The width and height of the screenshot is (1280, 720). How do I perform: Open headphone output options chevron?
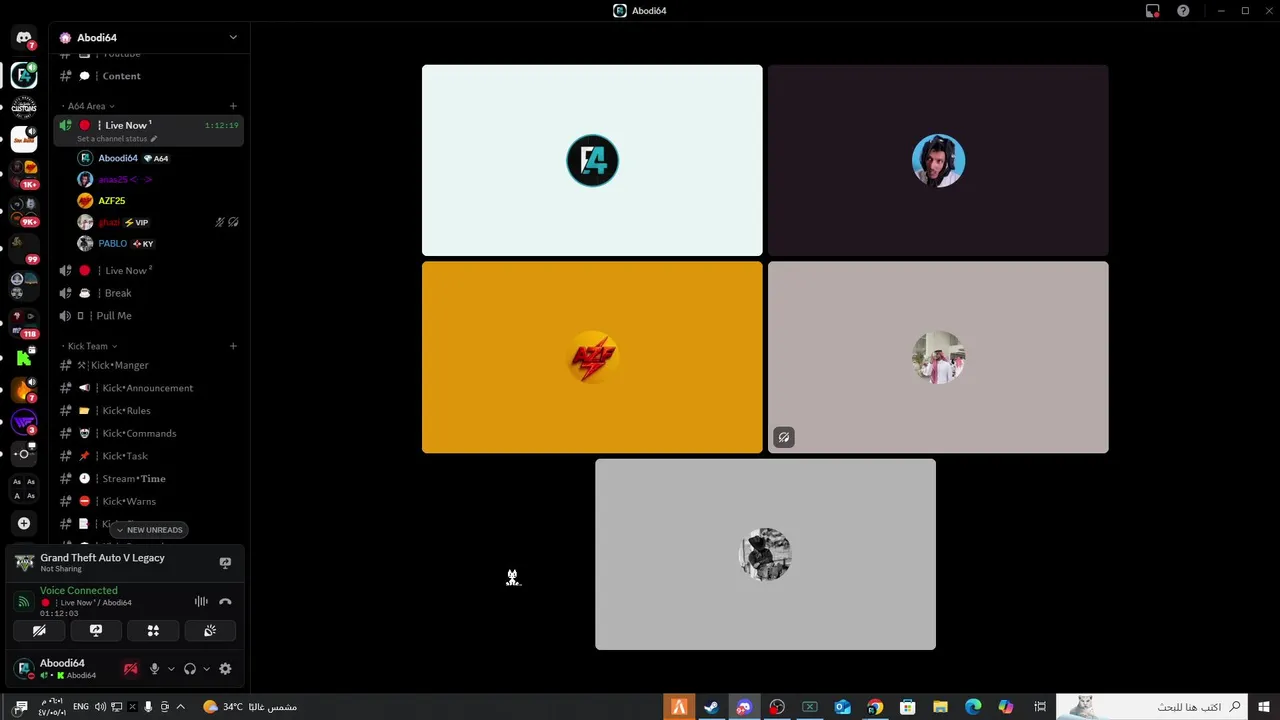[x=207, y=669]
